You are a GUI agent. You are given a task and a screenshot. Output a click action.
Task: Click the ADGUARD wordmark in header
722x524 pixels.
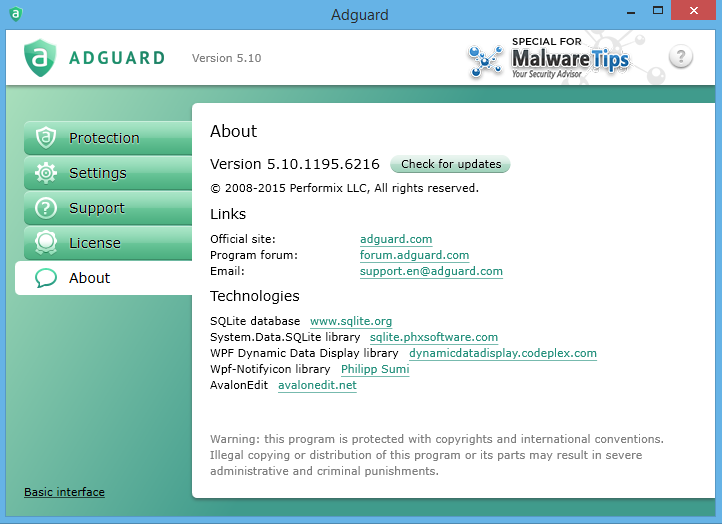(117, 58)
